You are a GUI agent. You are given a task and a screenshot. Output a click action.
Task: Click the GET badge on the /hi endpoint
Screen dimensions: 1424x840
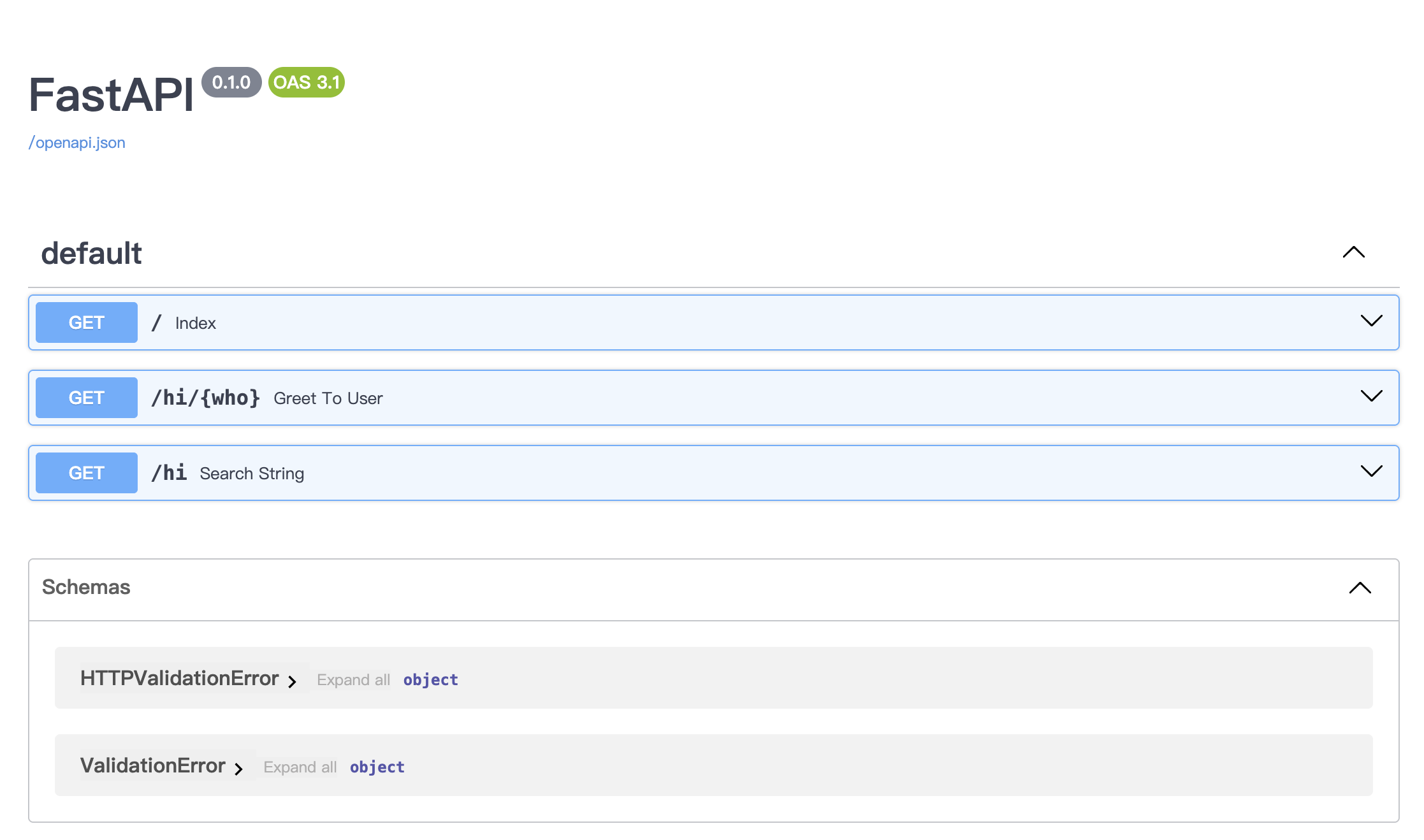click(x=86, y=472)
